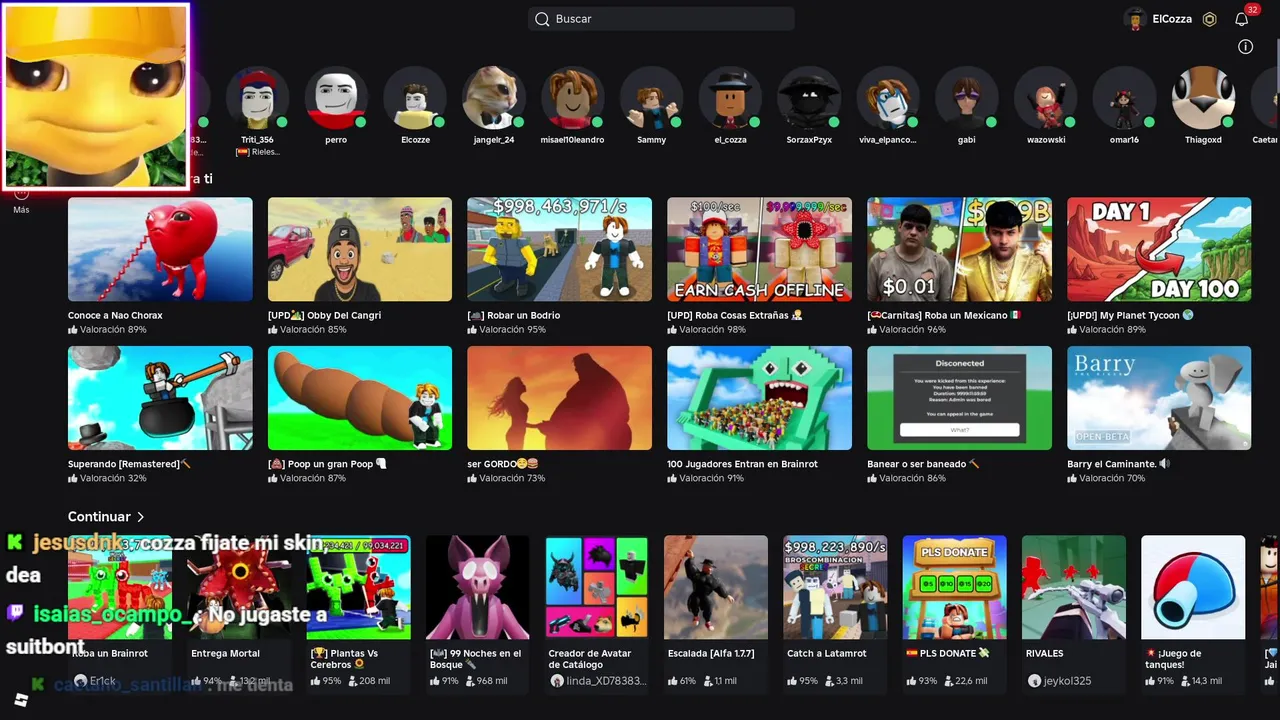1280x720 pixels.
Task: Click the search magnifier icon
Action: [542, 19]
